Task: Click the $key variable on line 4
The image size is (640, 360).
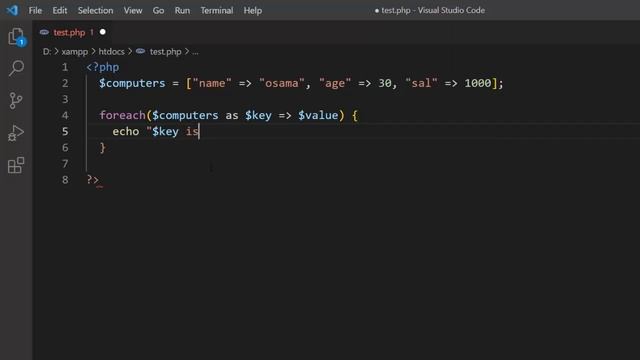Action: tap(258, 116)
